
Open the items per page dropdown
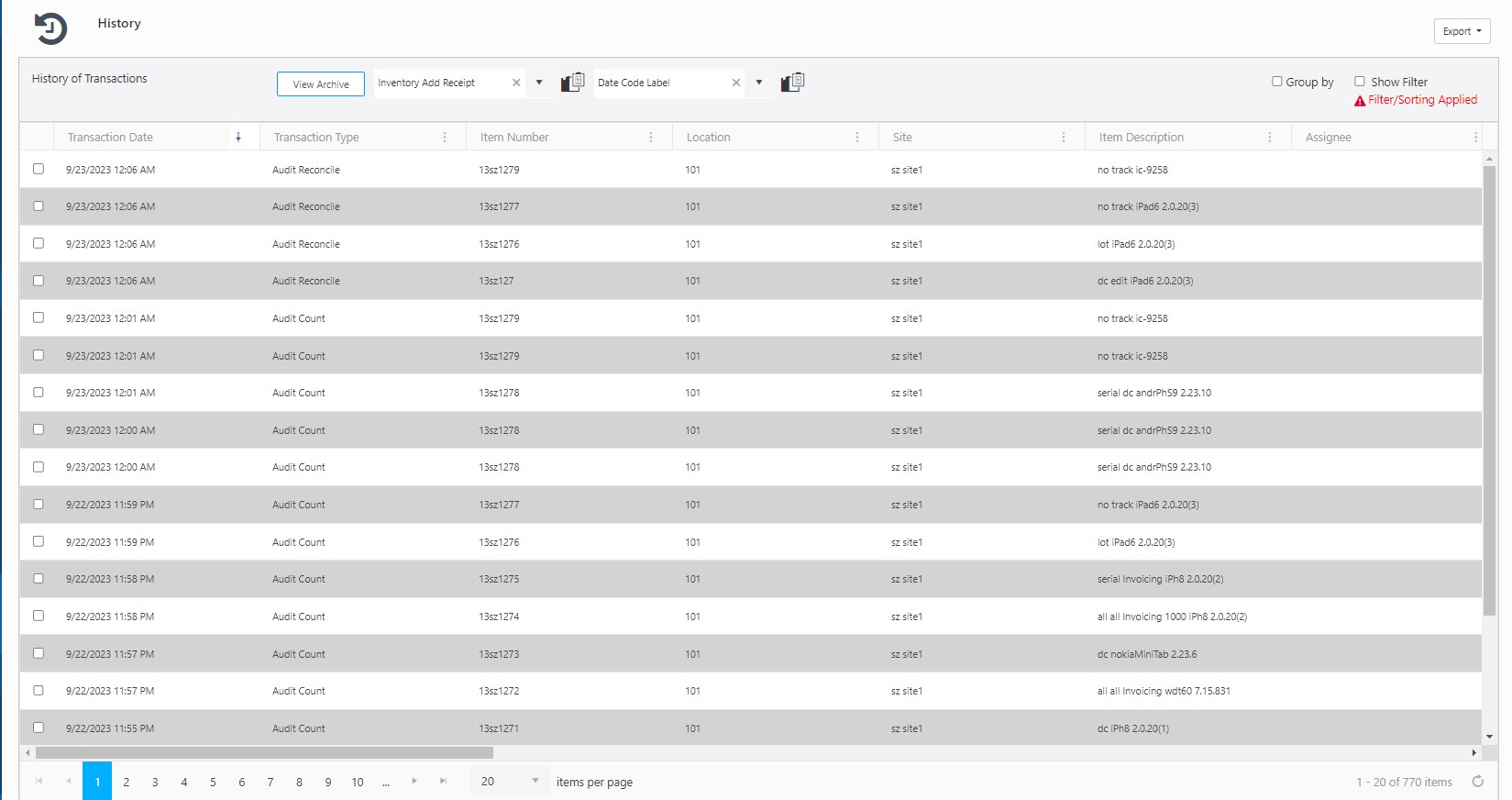(535, 782)
